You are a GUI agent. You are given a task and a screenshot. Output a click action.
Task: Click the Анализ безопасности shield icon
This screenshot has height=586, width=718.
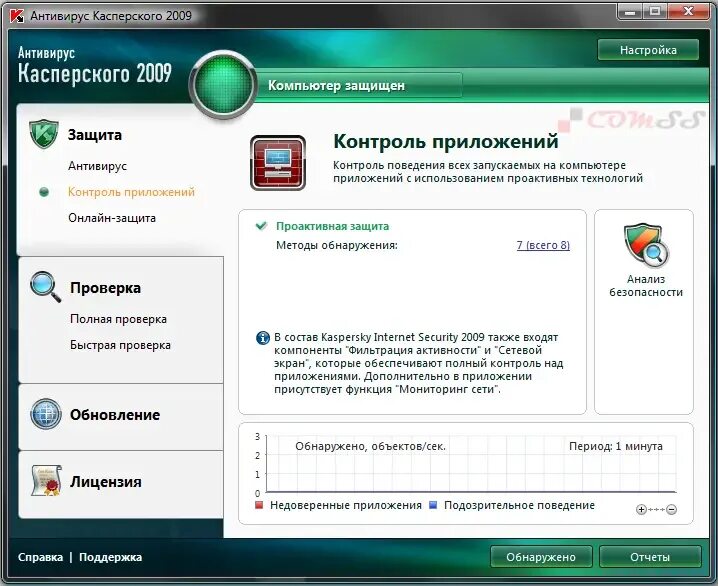[646, 245]
